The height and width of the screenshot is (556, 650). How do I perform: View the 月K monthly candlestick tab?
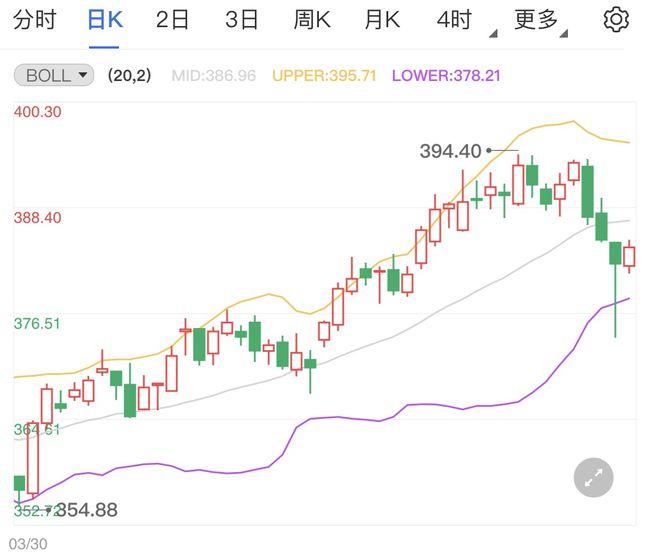(x=382, y=20)
